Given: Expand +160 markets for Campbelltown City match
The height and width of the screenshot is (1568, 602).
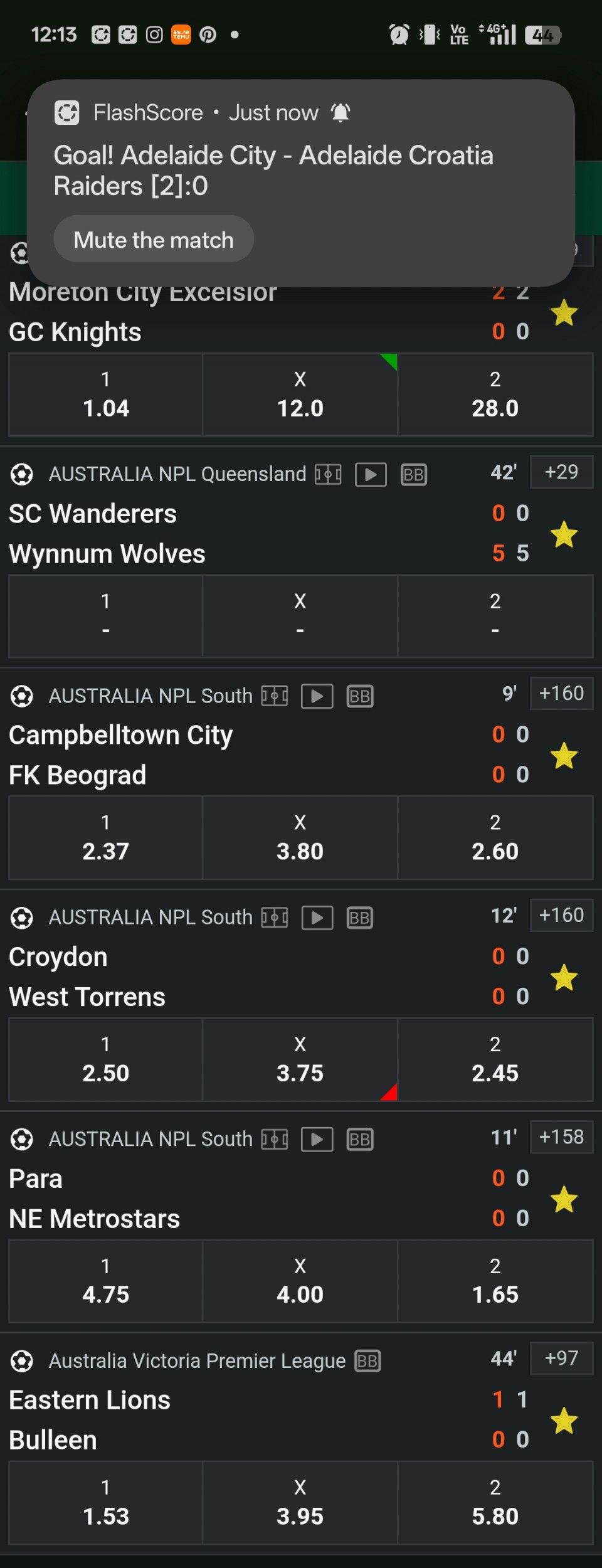Looking at the screenshot, I should (561, 693).
